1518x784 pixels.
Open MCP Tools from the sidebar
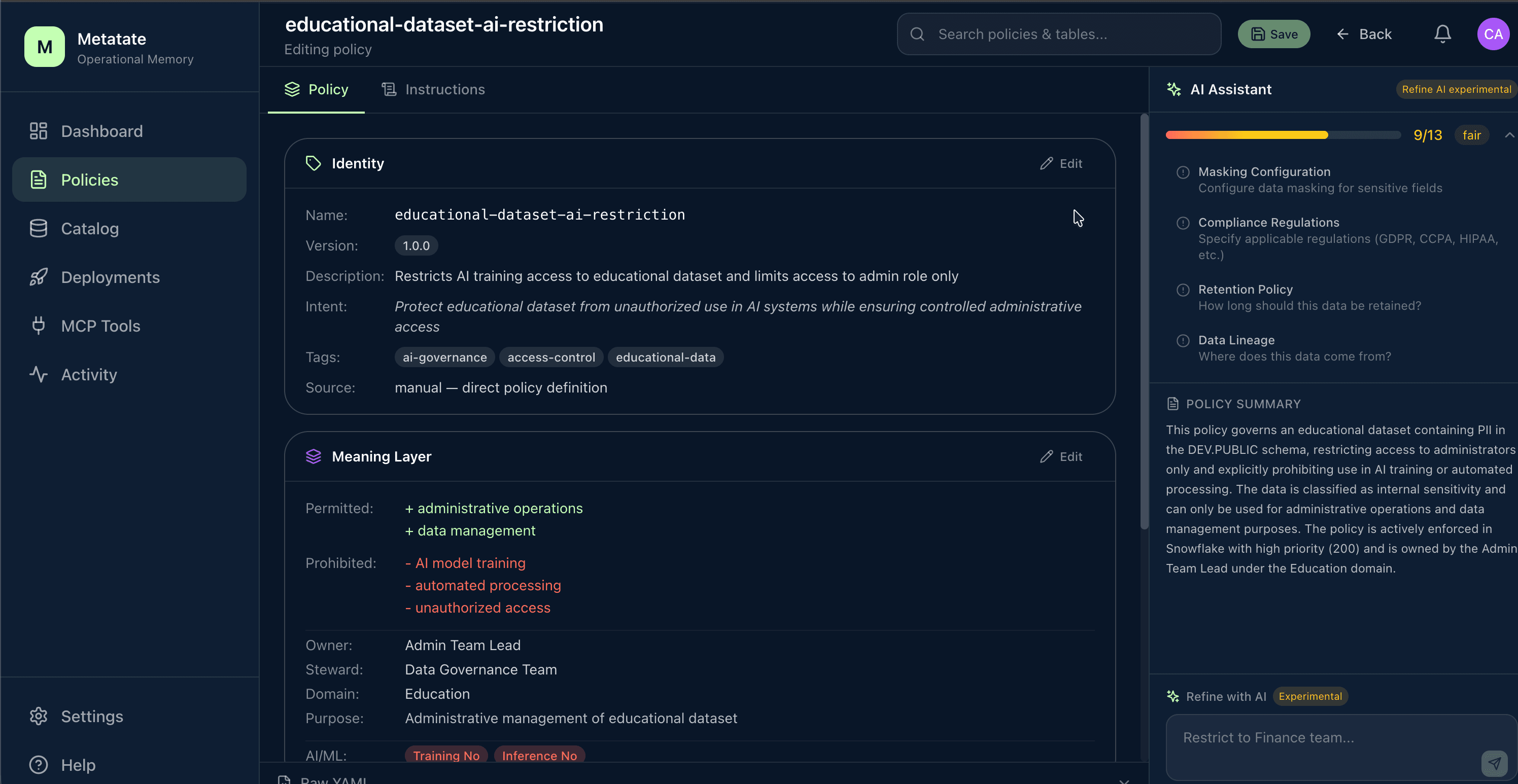[100, 326]
